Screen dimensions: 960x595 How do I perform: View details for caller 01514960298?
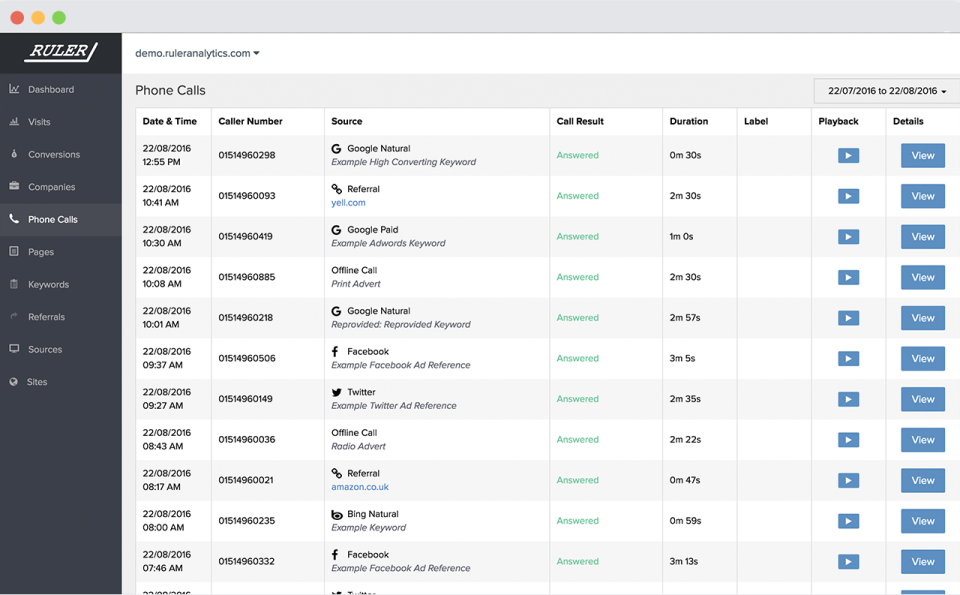[x=921, y=155]
